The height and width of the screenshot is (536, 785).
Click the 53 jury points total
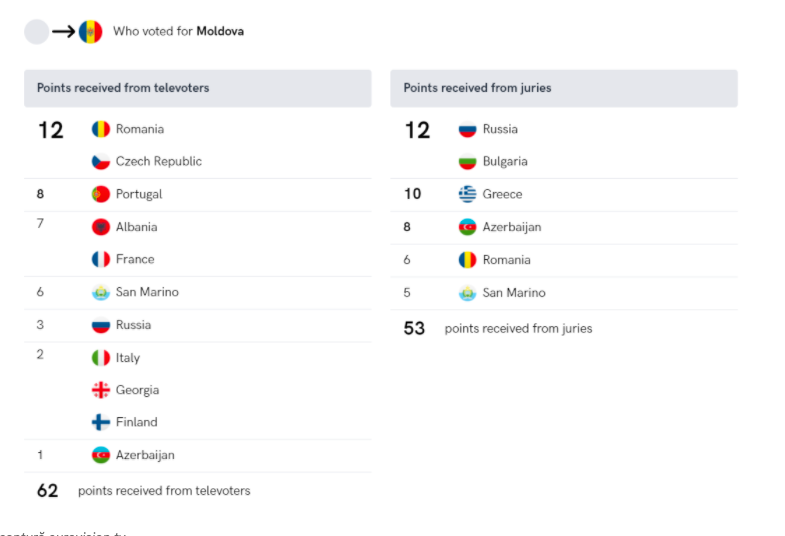(414, 328)
